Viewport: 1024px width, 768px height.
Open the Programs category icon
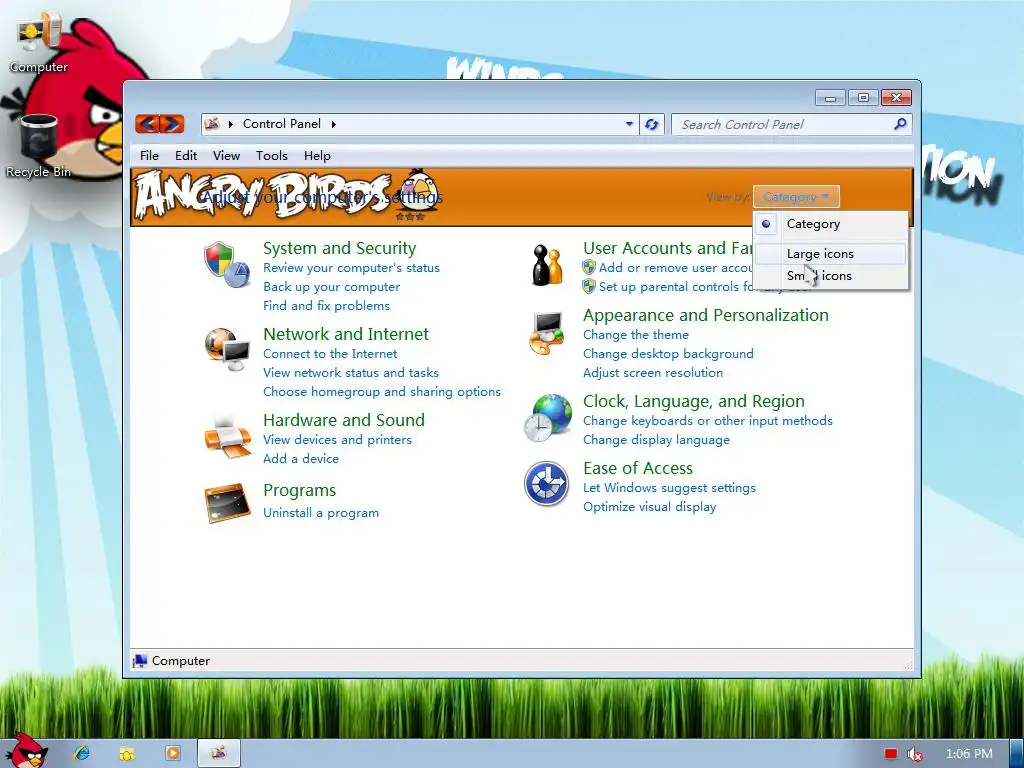tap(227, 503)
